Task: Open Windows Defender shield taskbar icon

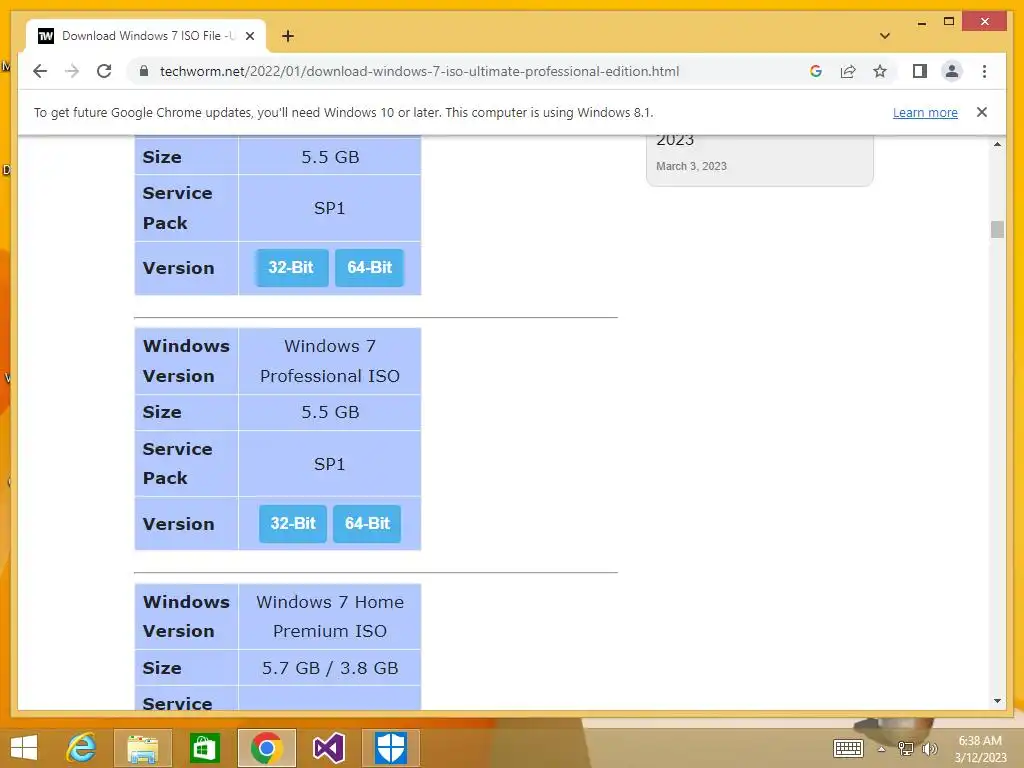Action: click(391, 748)
